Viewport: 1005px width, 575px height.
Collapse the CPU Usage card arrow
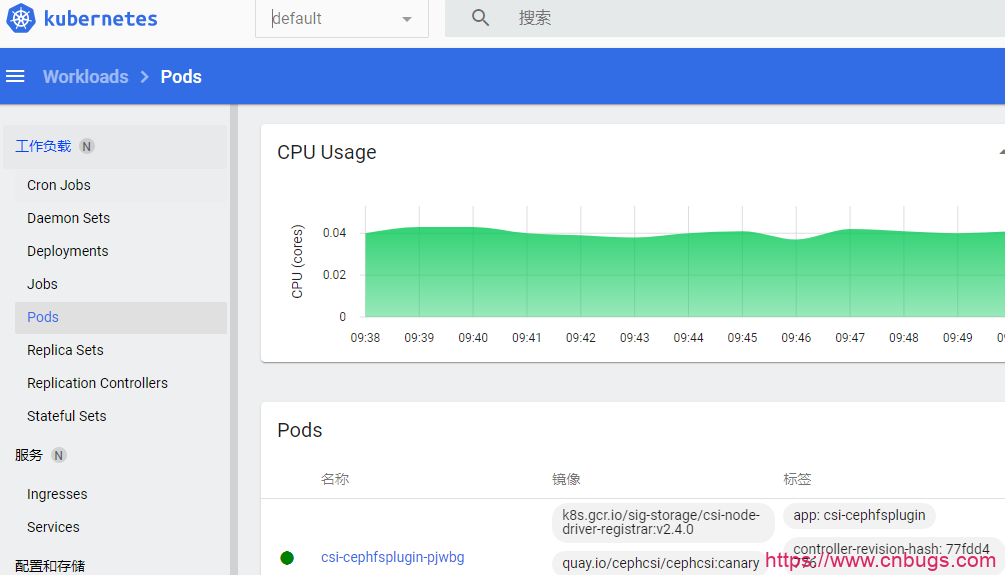tap(1000, 153)
